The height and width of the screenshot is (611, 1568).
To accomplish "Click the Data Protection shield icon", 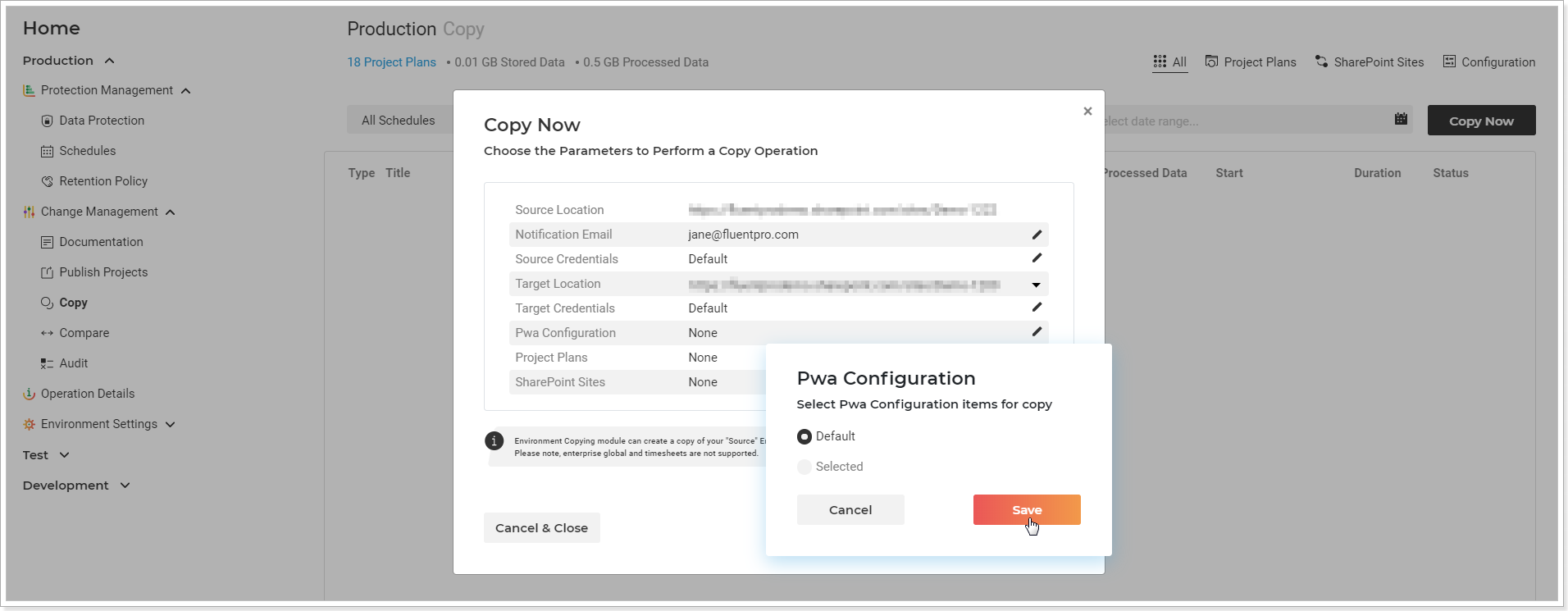I will (x=48, y=121).
